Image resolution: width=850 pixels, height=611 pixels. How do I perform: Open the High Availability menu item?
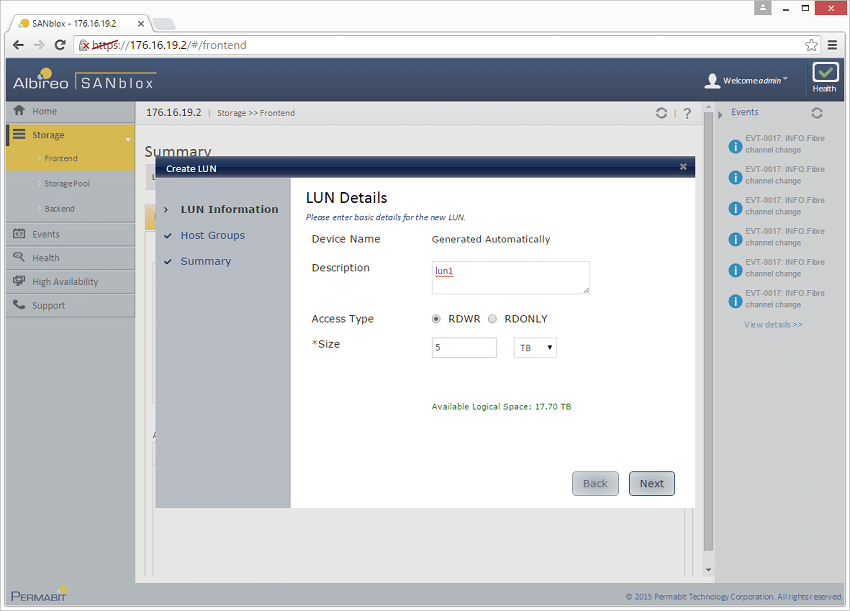70,282
